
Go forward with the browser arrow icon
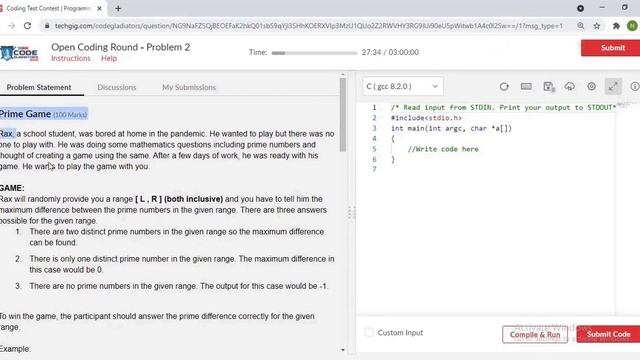[x=11, y=26]
